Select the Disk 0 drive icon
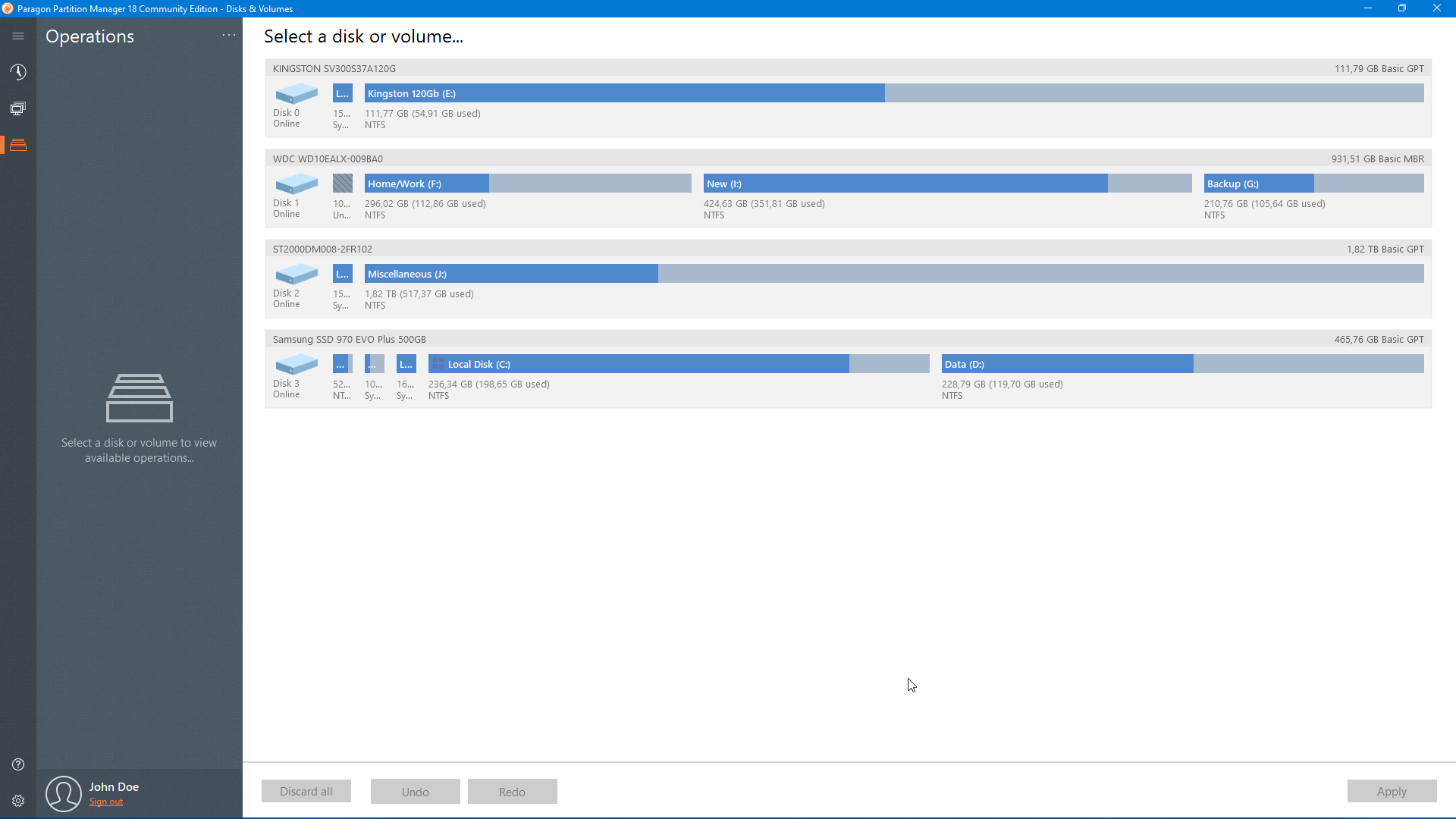This screenshot has width=1456, height=819. [297, 93]
